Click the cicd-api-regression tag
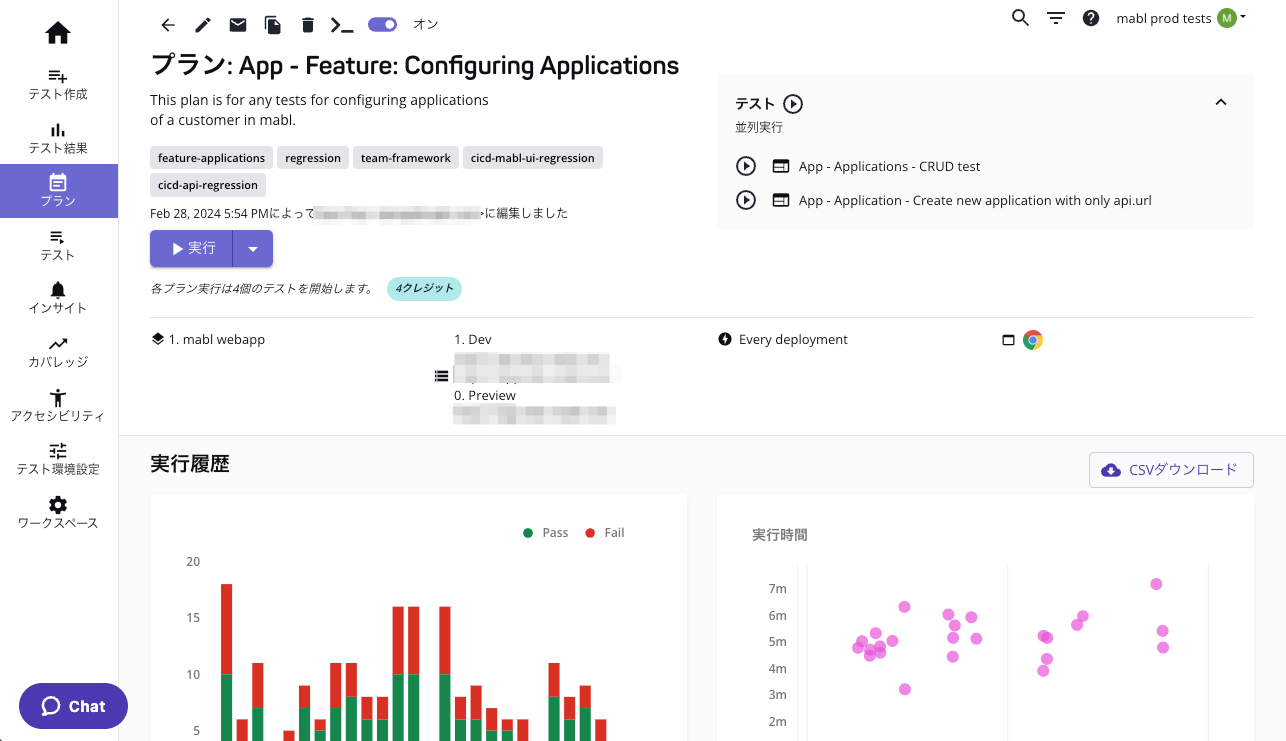The width and height of the screenshot is (1286, 741). click(x=208, y=185)
